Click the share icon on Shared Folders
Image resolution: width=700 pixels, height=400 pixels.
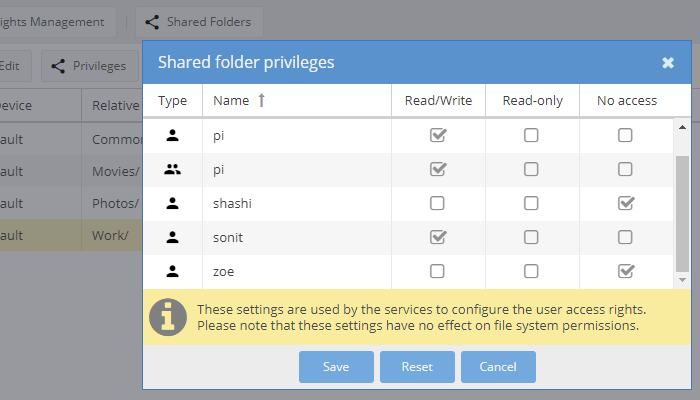pyautogui.click(x=152, y=21)
